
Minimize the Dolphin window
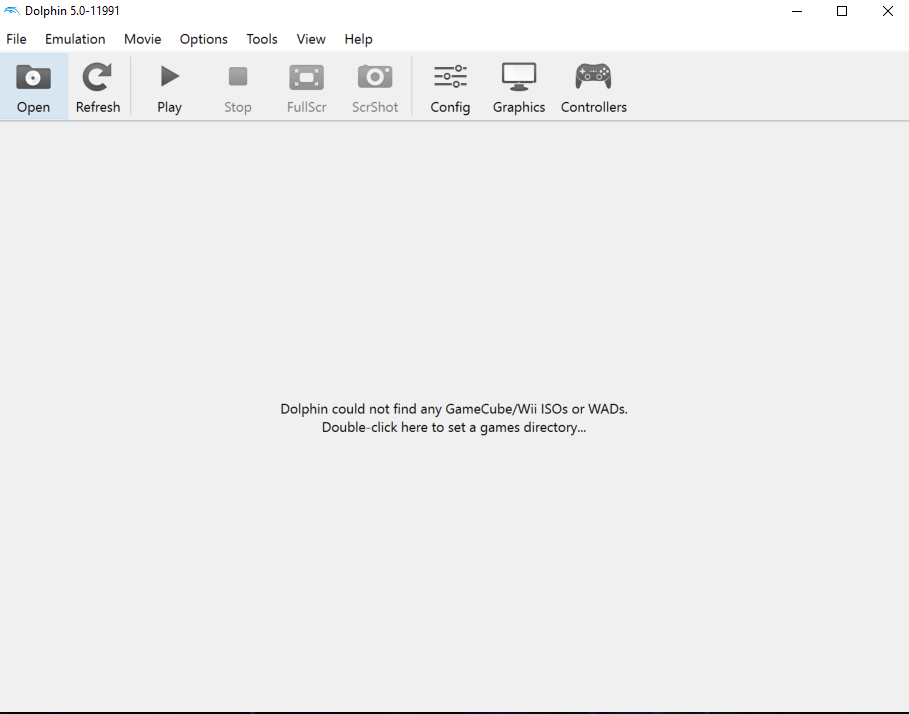tap(797, 11)
